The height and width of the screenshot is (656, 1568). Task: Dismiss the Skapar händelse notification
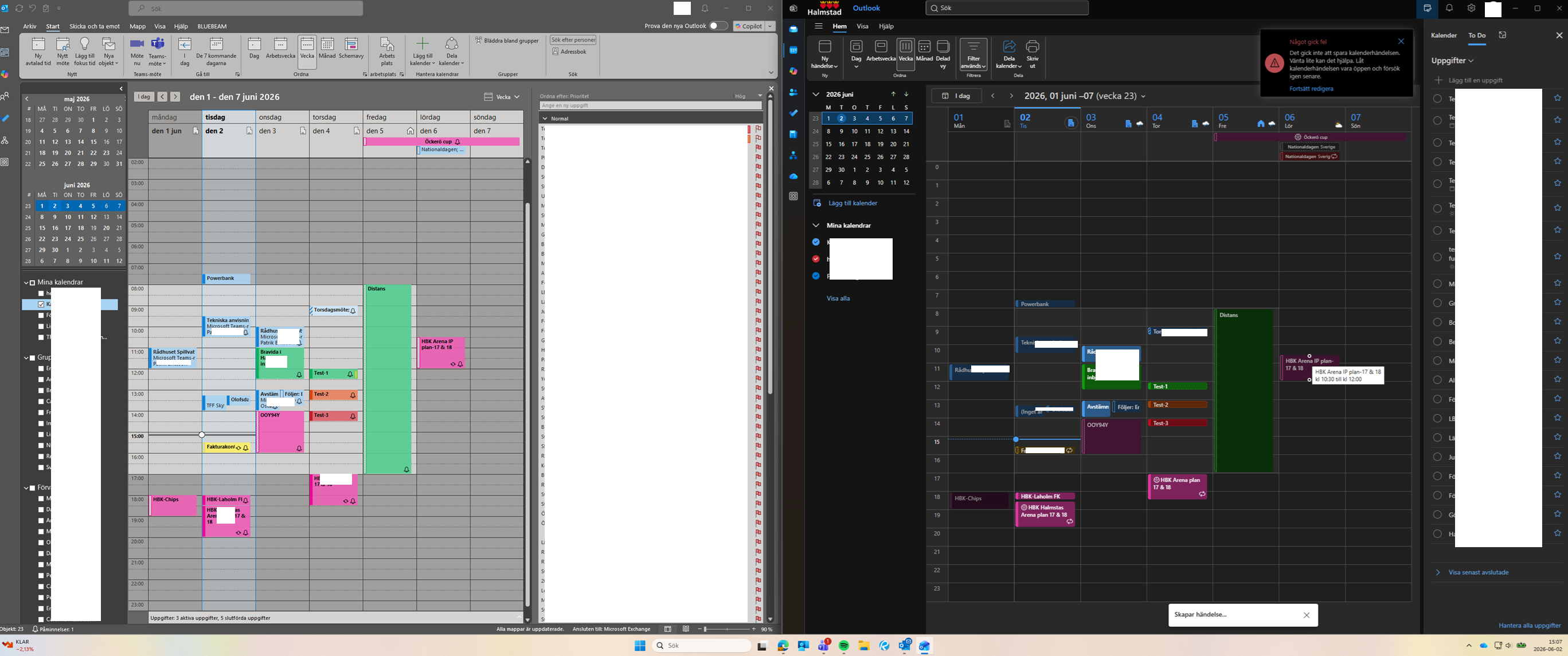(x=1306, y=615)
